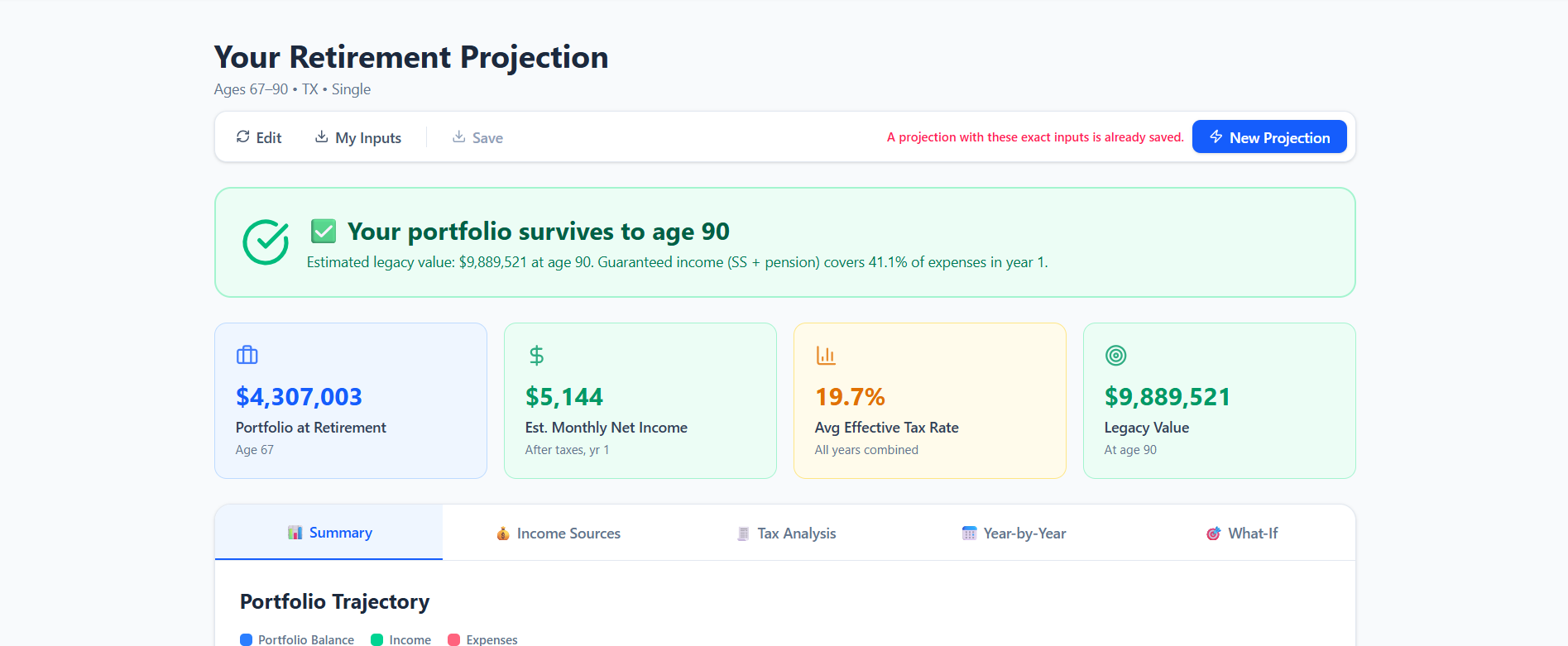The height and width of the screenshot is (646, 1568).
Task: Click the Edit refresh icon
Action: pos(242,136)
